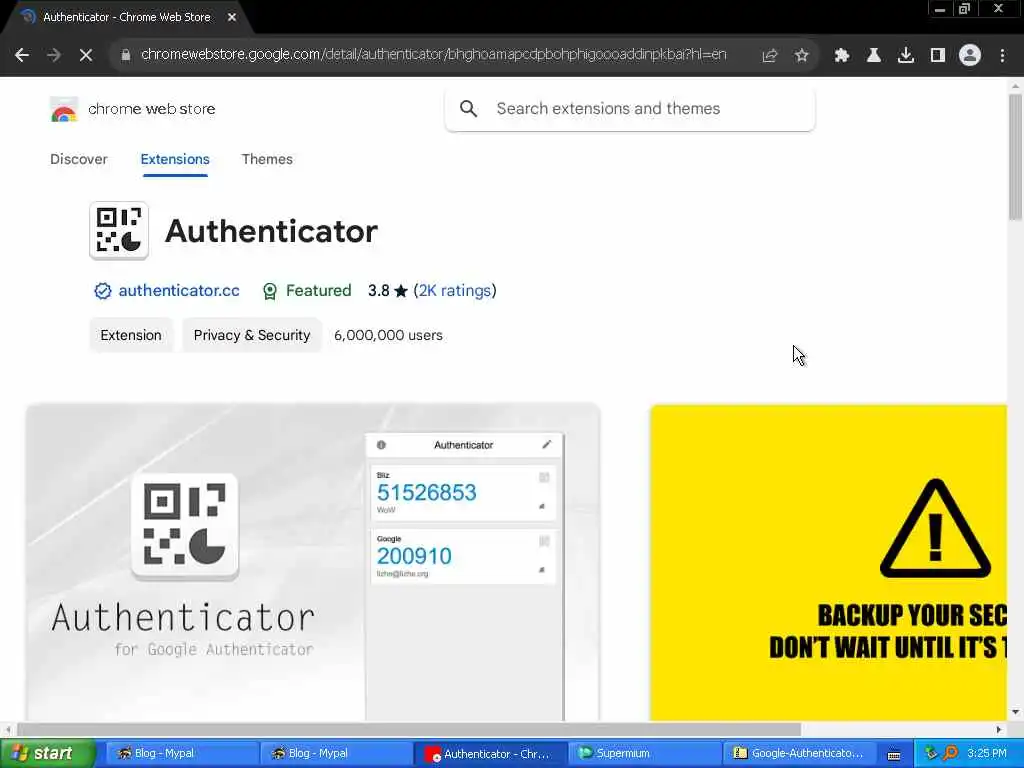Click the share page icon in address bar
Screen dimensions: 1024x768
(x=770, y=56)
